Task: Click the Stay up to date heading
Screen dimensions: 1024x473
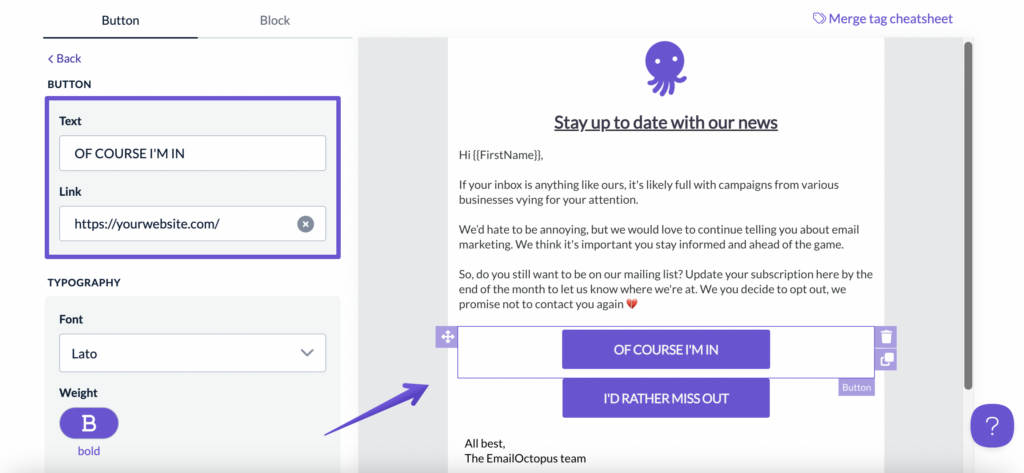Action: (666, 123)
